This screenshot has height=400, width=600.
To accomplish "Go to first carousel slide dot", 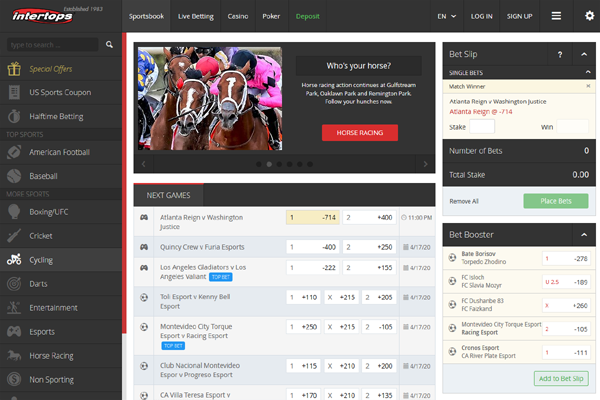I will tap(259, 164).
